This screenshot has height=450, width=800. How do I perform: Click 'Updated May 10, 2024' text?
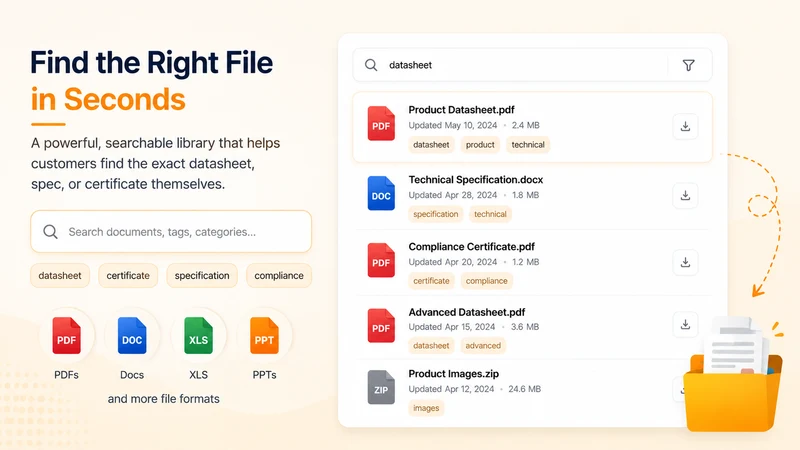[453, 126]
